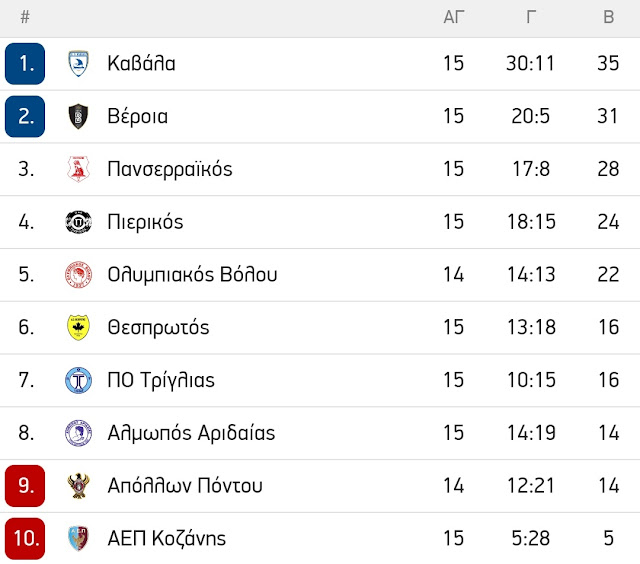Viewport: 640px width, 564px height.
Task: Click the Απόλλων Πόντου eagle crest
Action: [78, 486]
